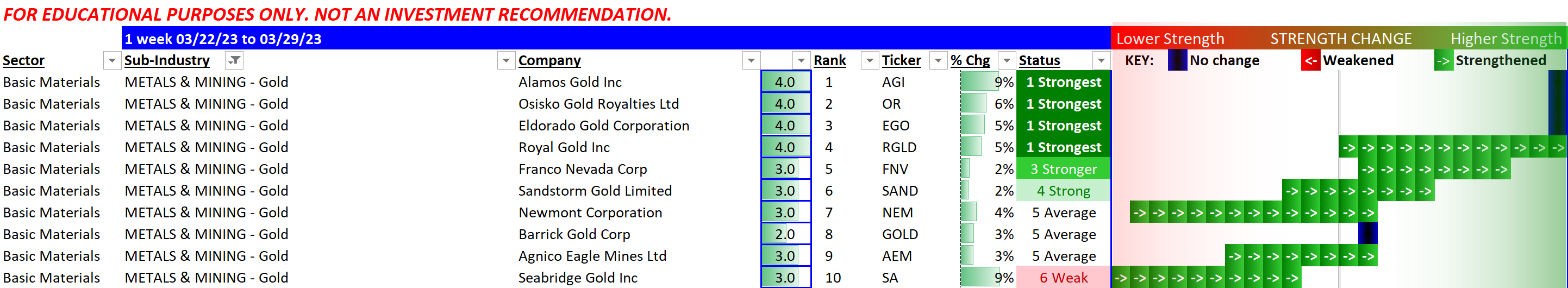Screen dimensions: 1568x288
Task: Click the '4 Strong' status for Sandstorm Gold
Action: (1064, 191)
